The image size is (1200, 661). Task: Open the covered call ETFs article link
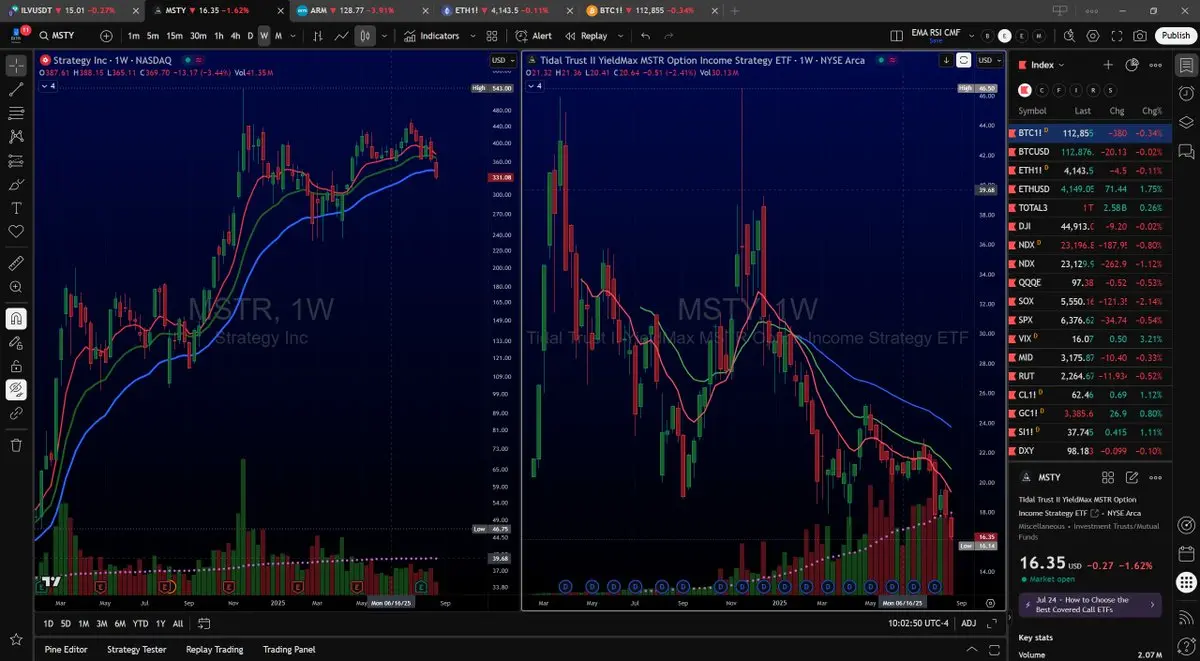(1088, 604)
